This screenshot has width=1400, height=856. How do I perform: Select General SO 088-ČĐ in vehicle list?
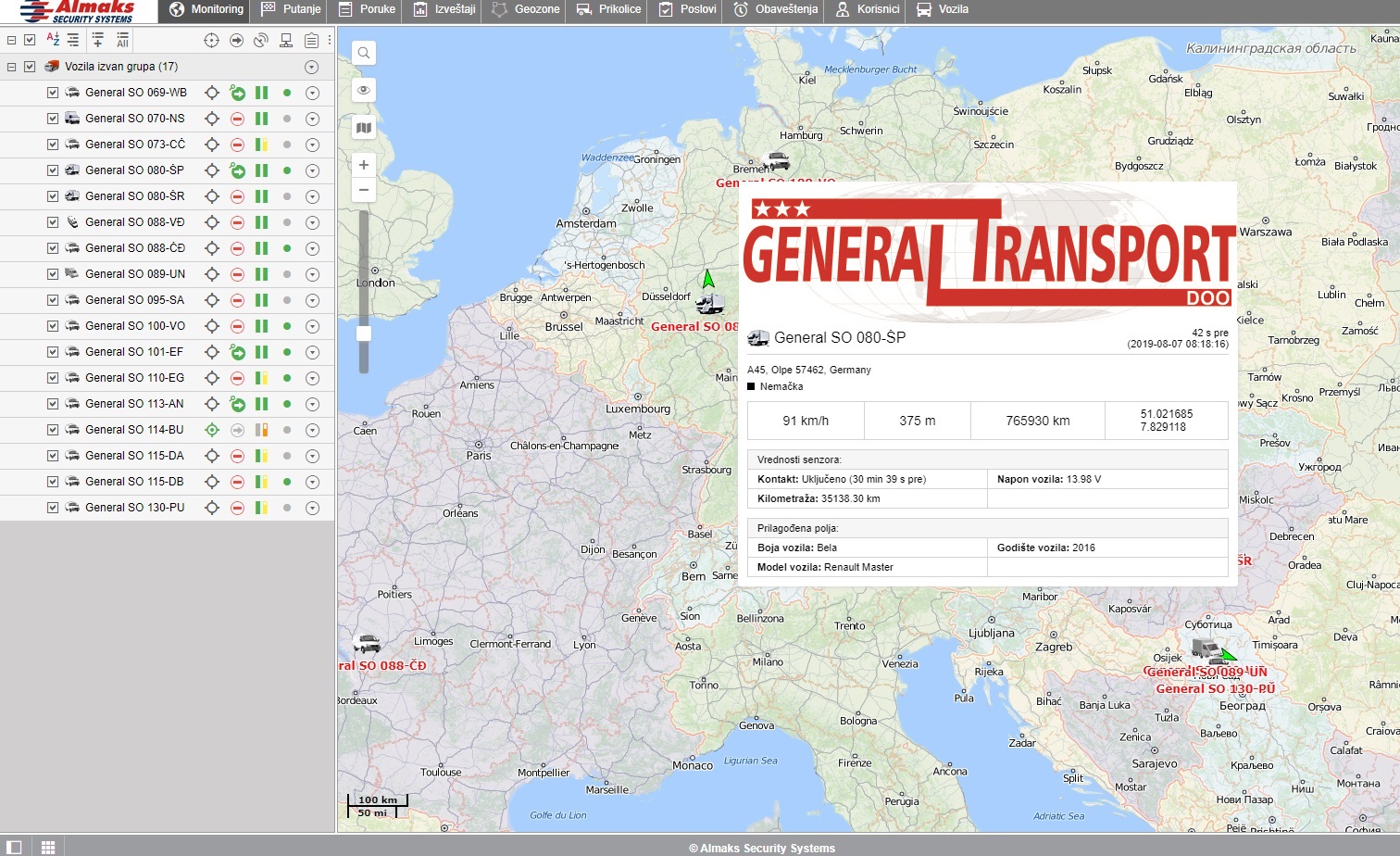135,248
